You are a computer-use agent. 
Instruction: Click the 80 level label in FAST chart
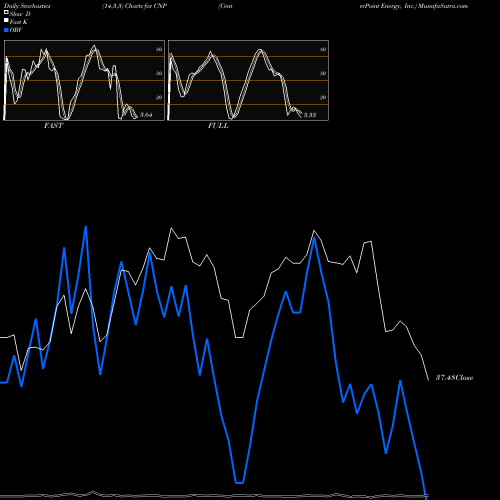tap(159, 49)
